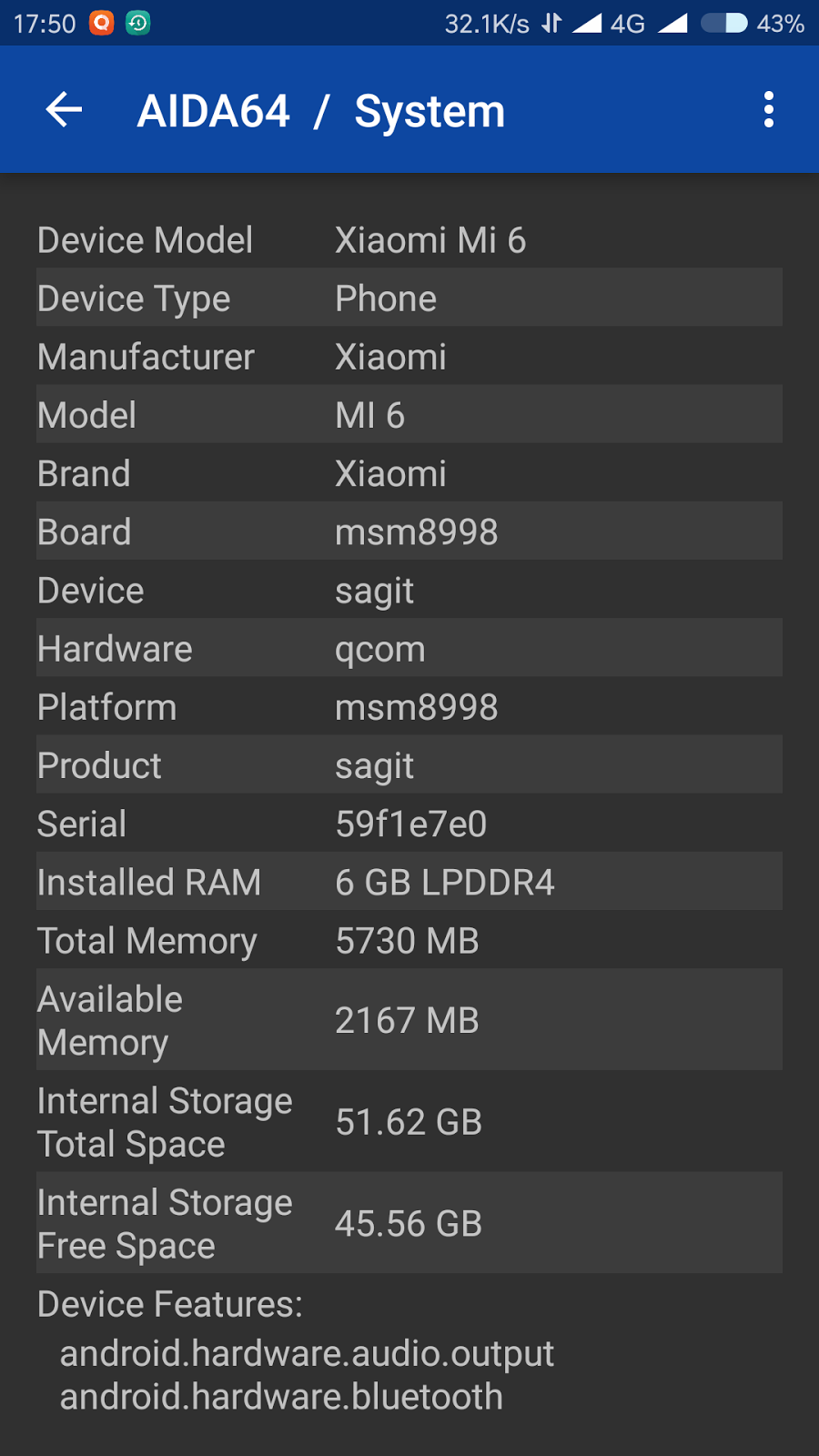Select the Hardware qcom row
Image resolution: width=819 pixels, height=1456 pixels.
point(409,649)
